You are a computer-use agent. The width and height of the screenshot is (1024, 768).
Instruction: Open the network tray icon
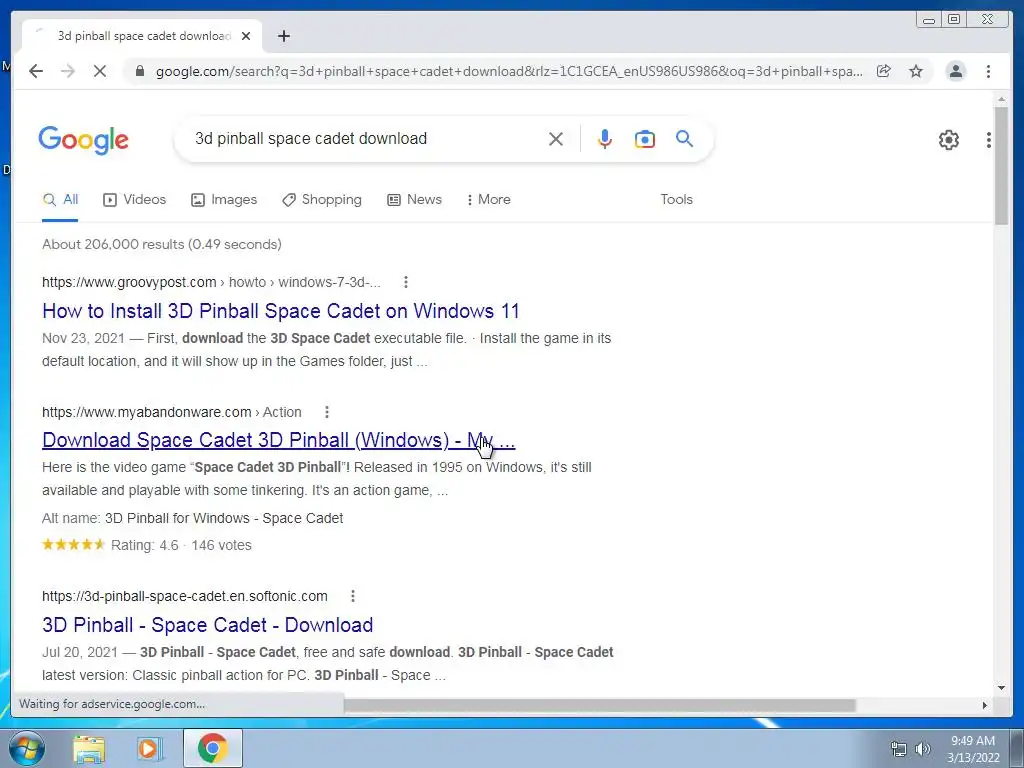click(899, 749)
